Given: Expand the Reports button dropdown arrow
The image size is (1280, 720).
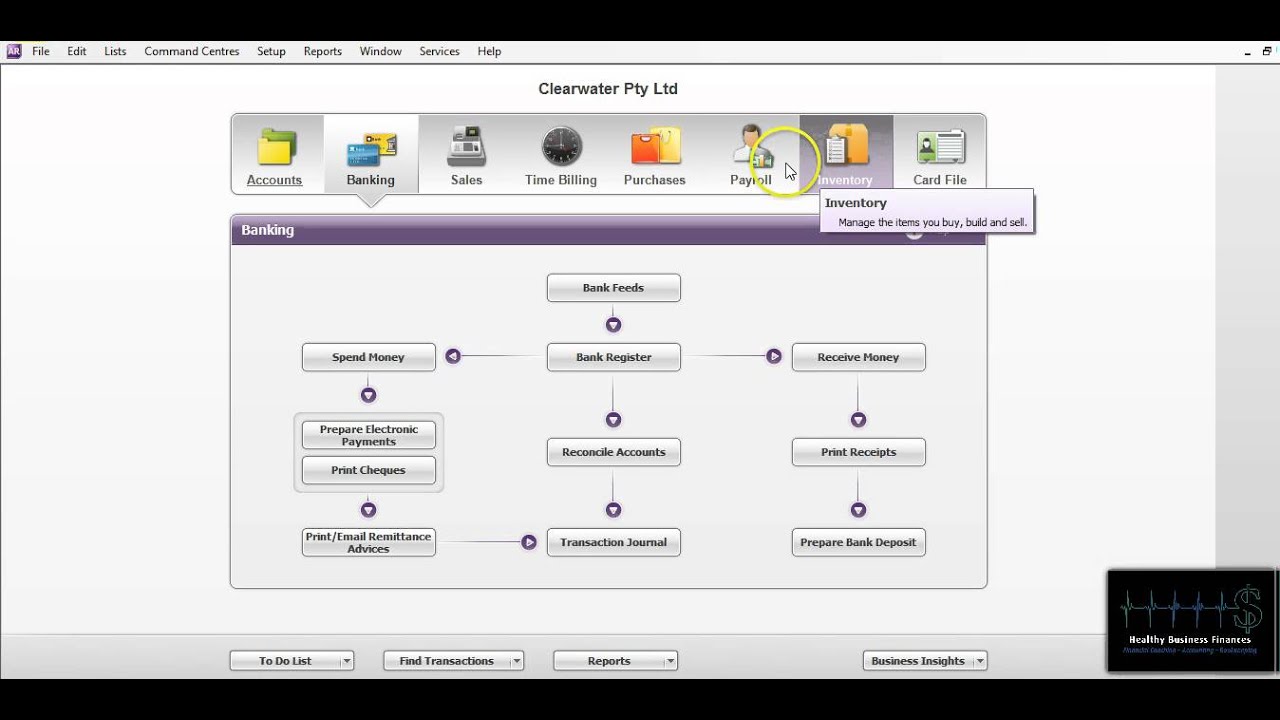Looking at the screenshot, I should pos(671,661).
